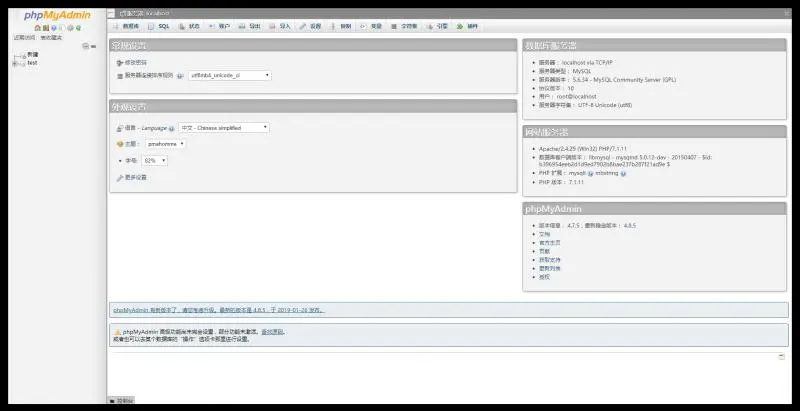800x411 pixels.
Task: Select the test database in tree
Action: tap(32, 63)
